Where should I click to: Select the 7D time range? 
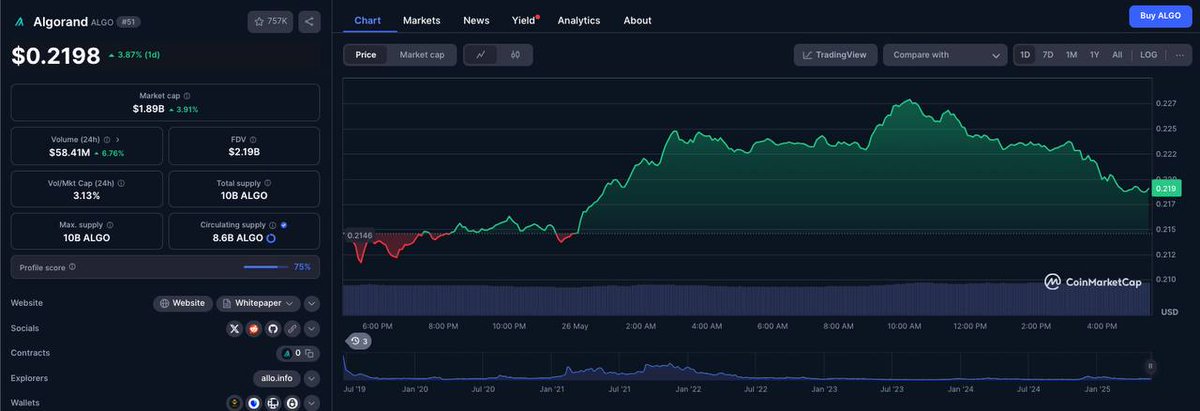pyautogui.click(x=1048, y=55)
